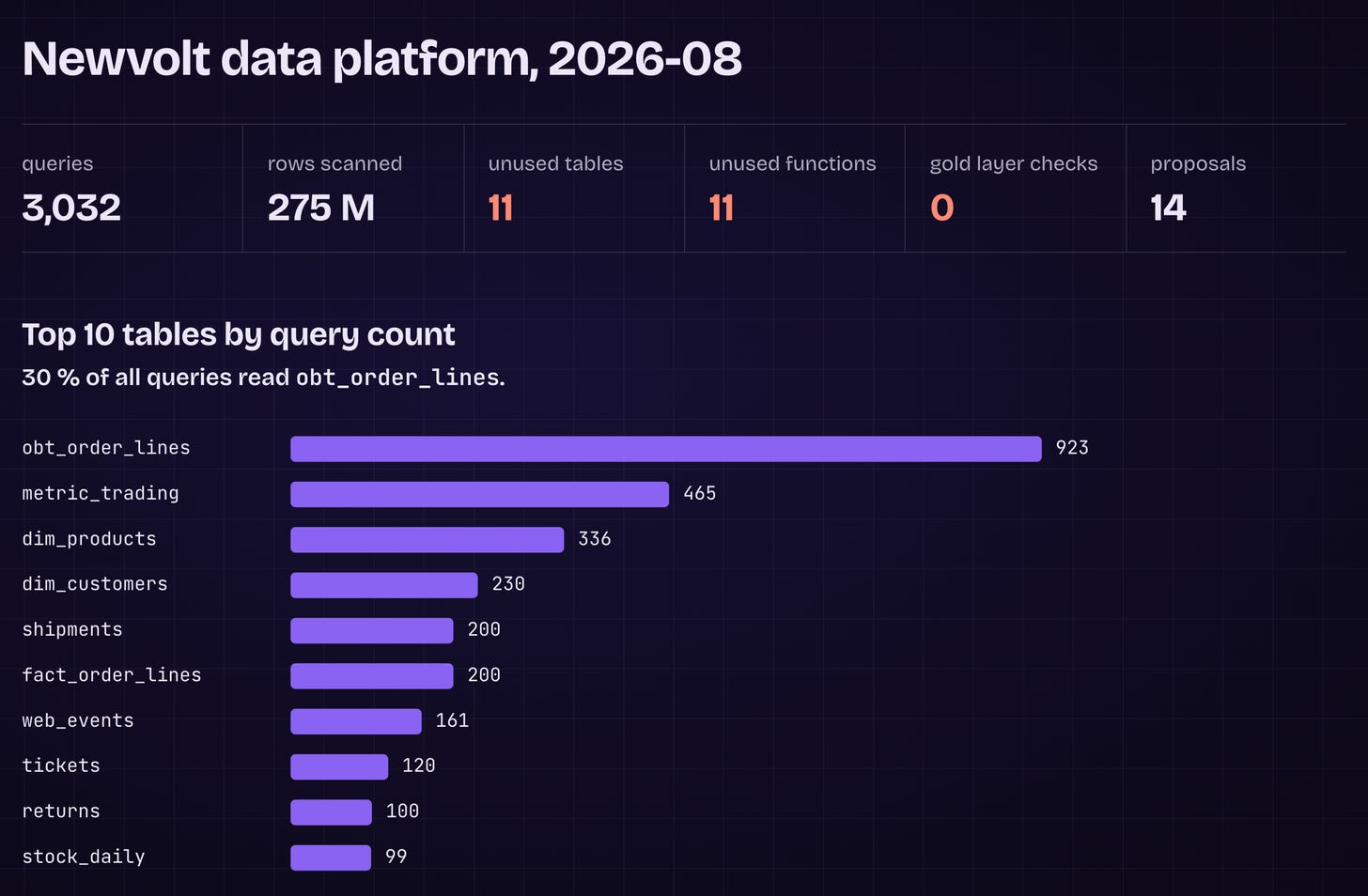Select the metric_trading row label
Image resolution: width=1368 pixels, height=896 pixels.
pyautogui.click(x=101, y=493)
